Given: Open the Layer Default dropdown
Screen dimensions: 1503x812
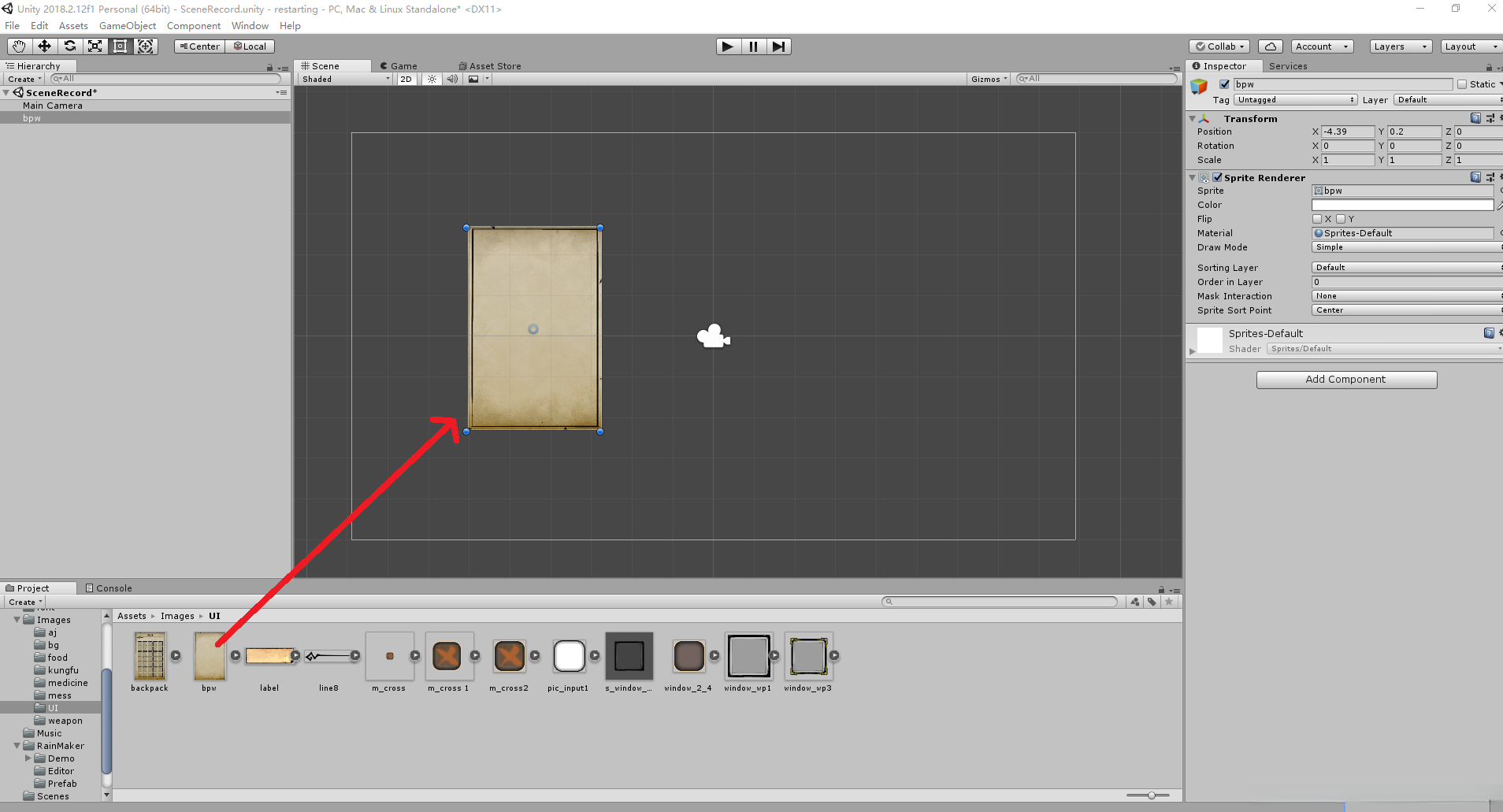Looking at the screenshot, I should click(x=1449, y=100).
